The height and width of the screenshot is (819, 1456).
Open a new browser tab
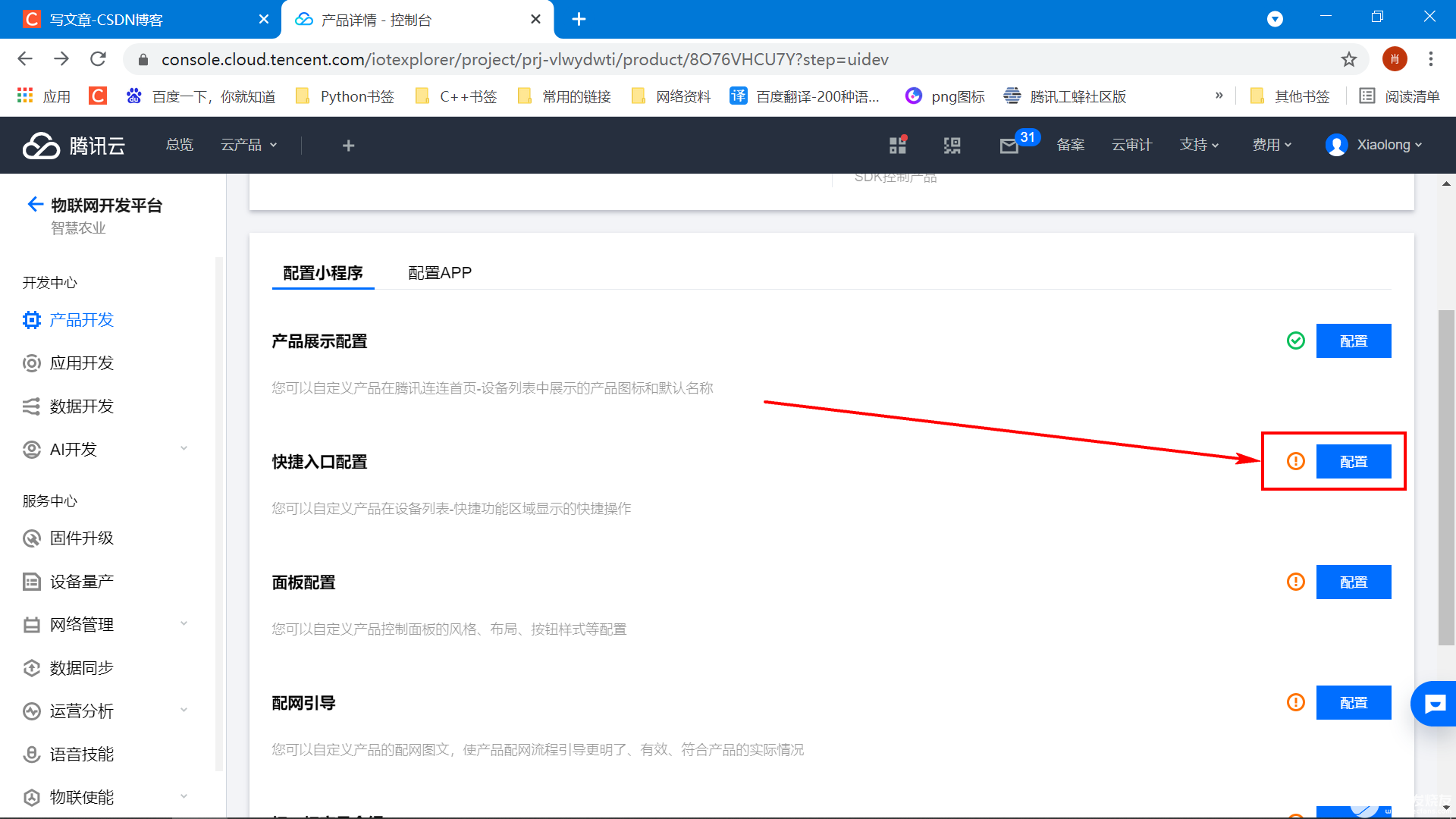click(x=579, y=20)
